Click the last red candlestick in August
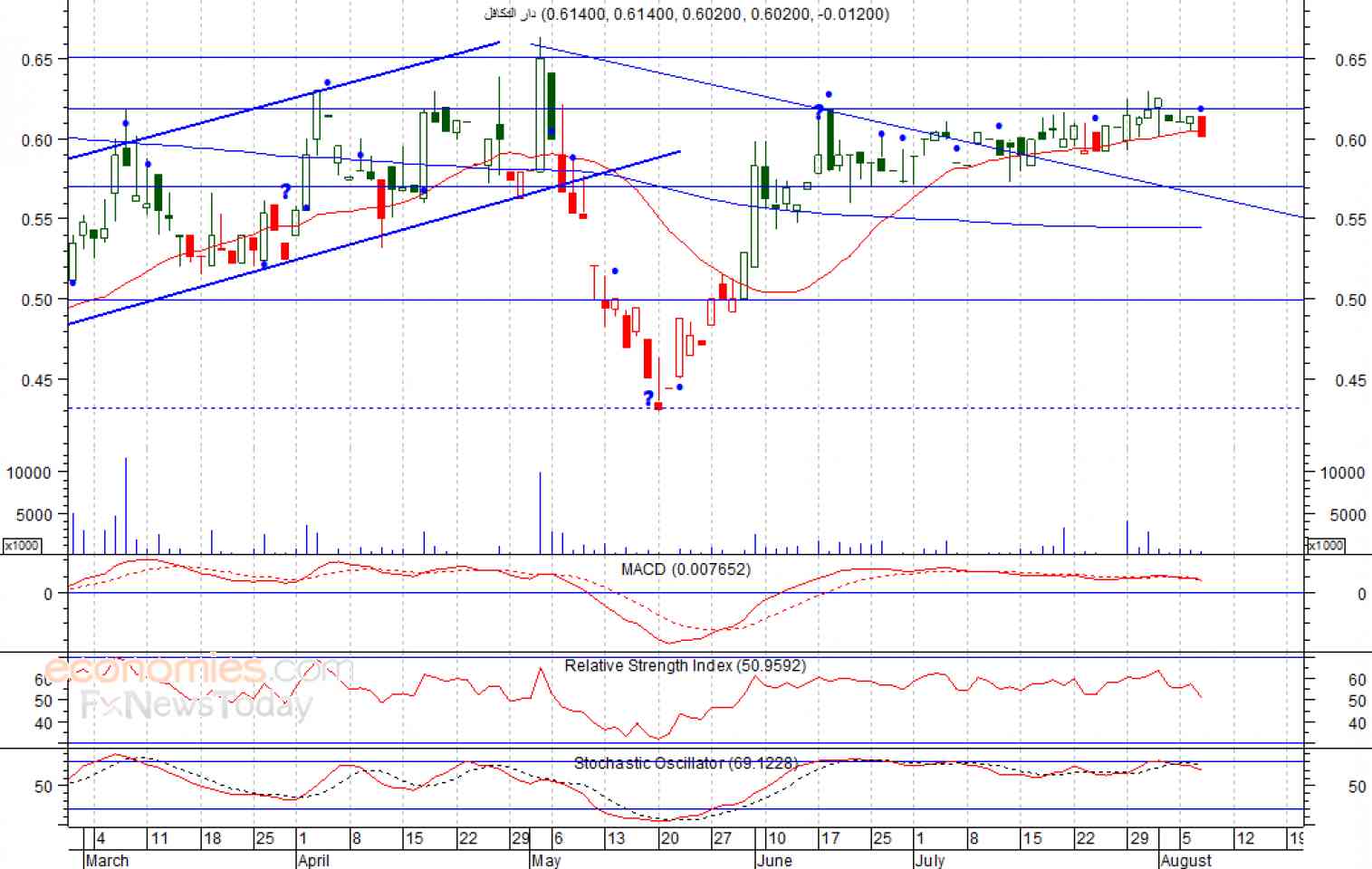Viewport: 1372px width, 869px height. [1202, 127]
